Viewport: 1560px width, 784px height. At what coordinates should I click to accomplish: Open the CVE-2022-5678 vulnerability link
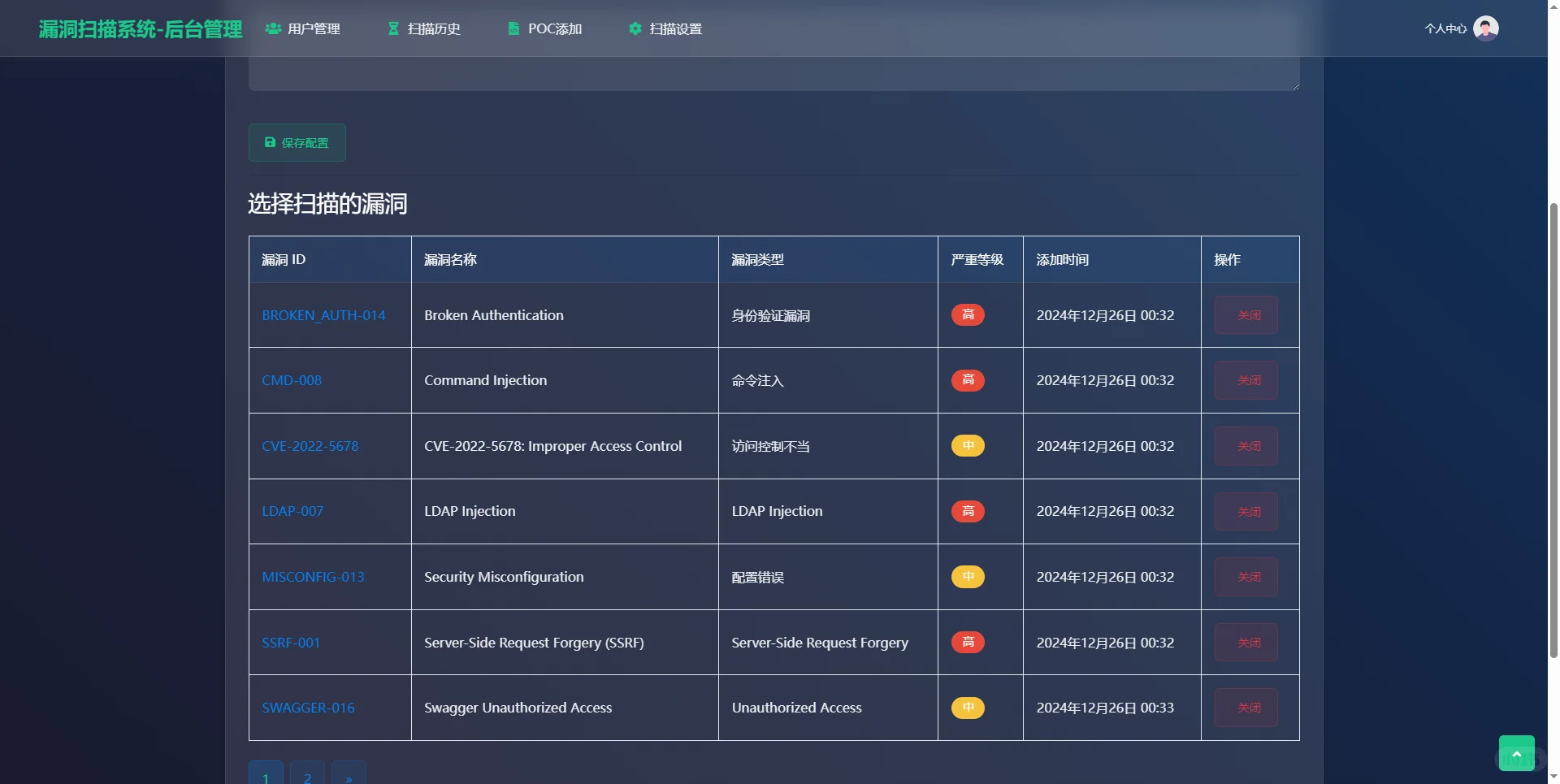310,446
